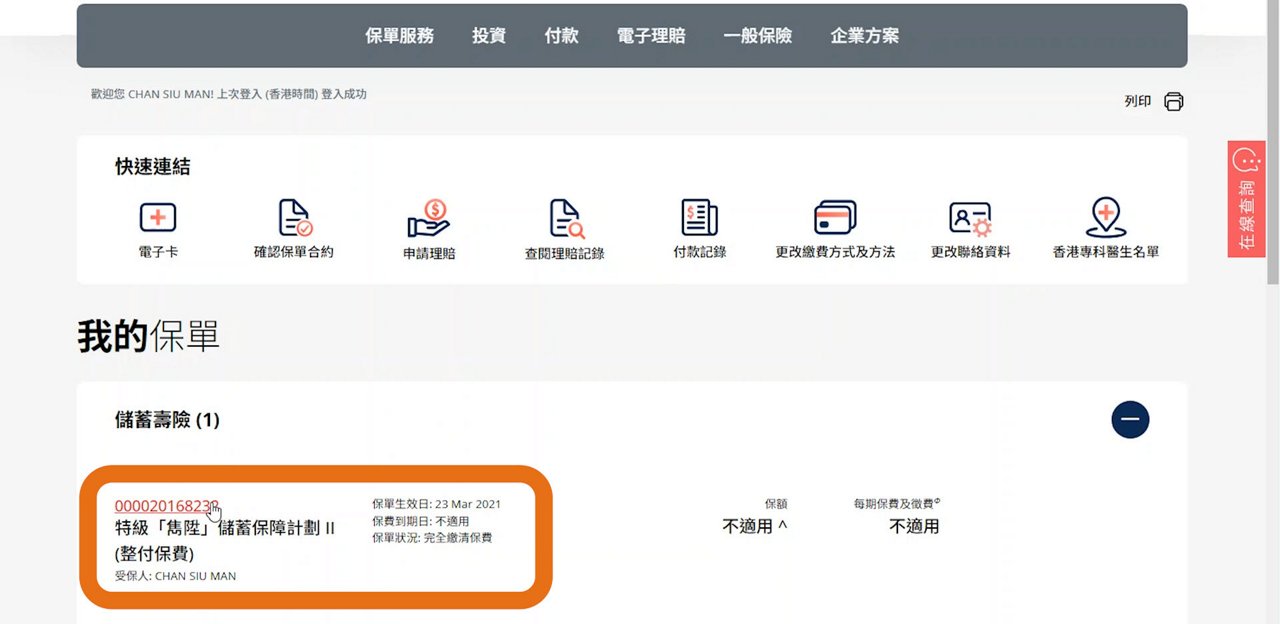Click the 儲蓄壽險 (1) section heading
Image resolution: width=1280 pixels, height=624 pixels.
coord(167,420)
